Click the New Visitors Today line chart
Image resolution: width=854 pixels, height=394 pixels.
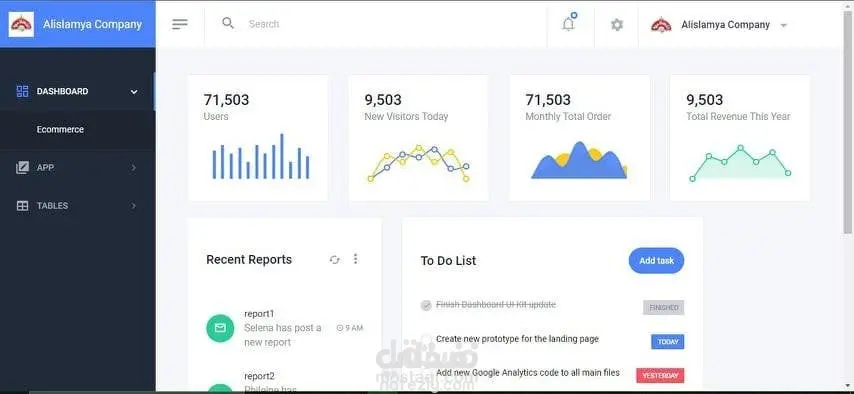[x=418, y=163]
